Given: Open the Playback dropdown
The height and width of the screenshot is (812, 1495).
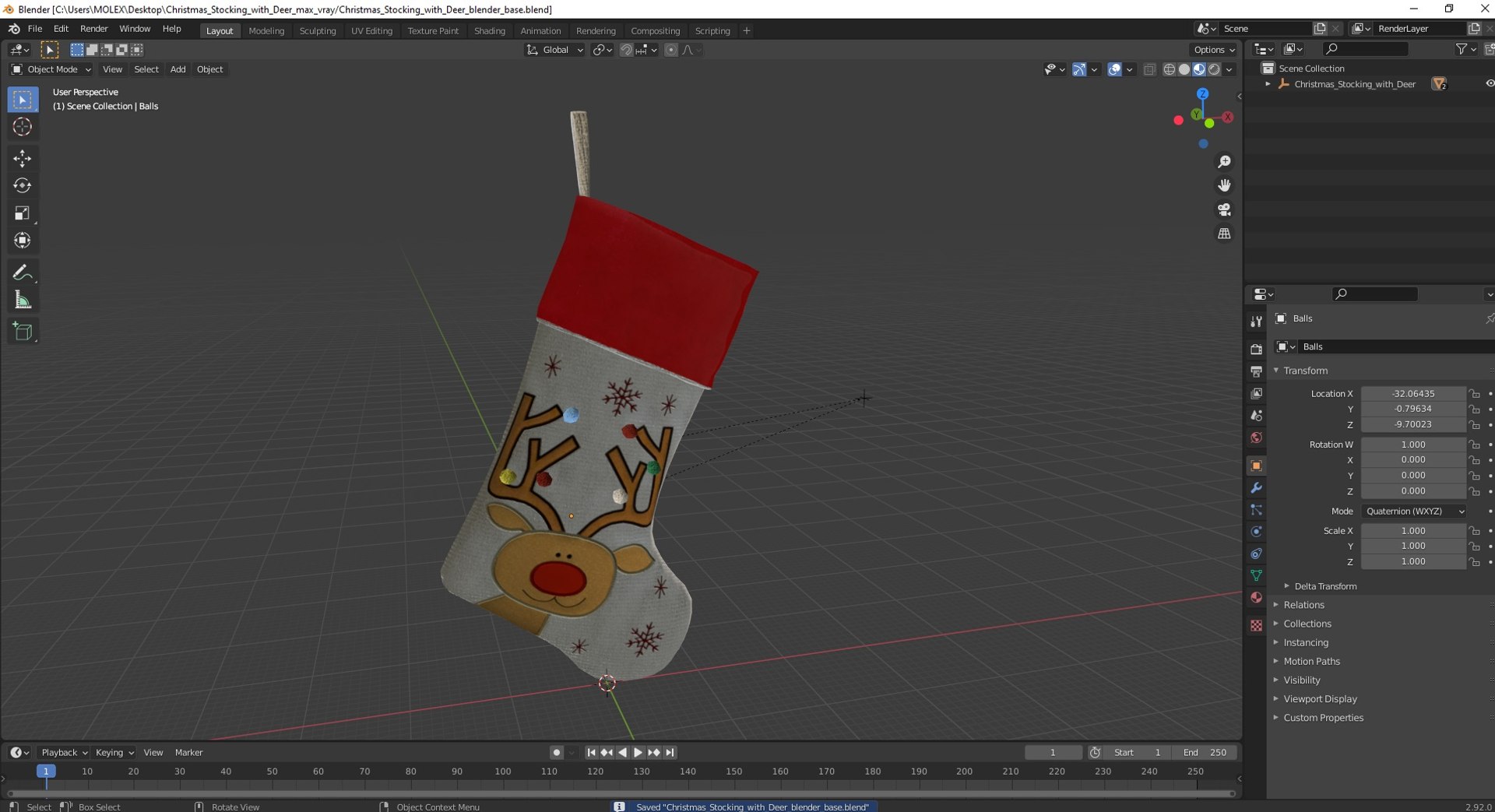Looking at the screenshot, I should [64, 752].
